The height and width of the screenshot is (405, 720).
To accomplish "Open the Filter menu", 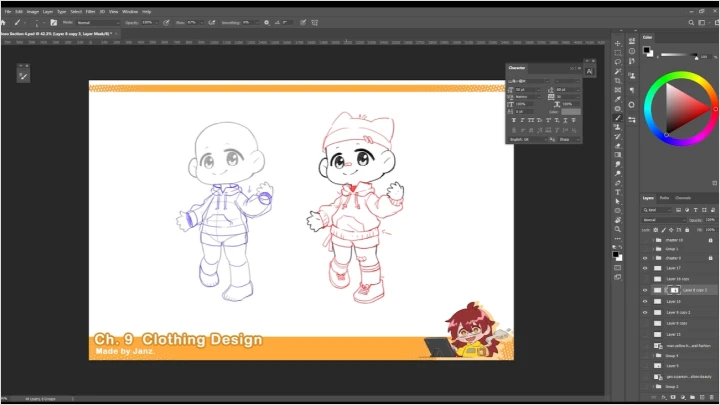I will 91,11.
